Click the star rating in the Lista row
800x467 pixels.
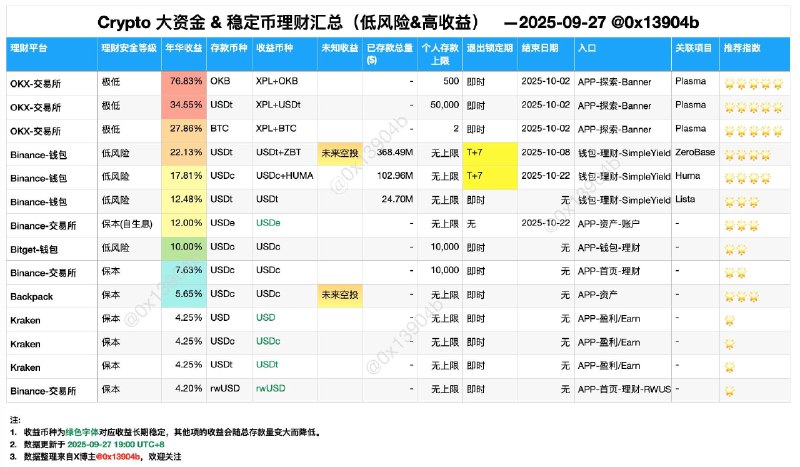[741, 203]
